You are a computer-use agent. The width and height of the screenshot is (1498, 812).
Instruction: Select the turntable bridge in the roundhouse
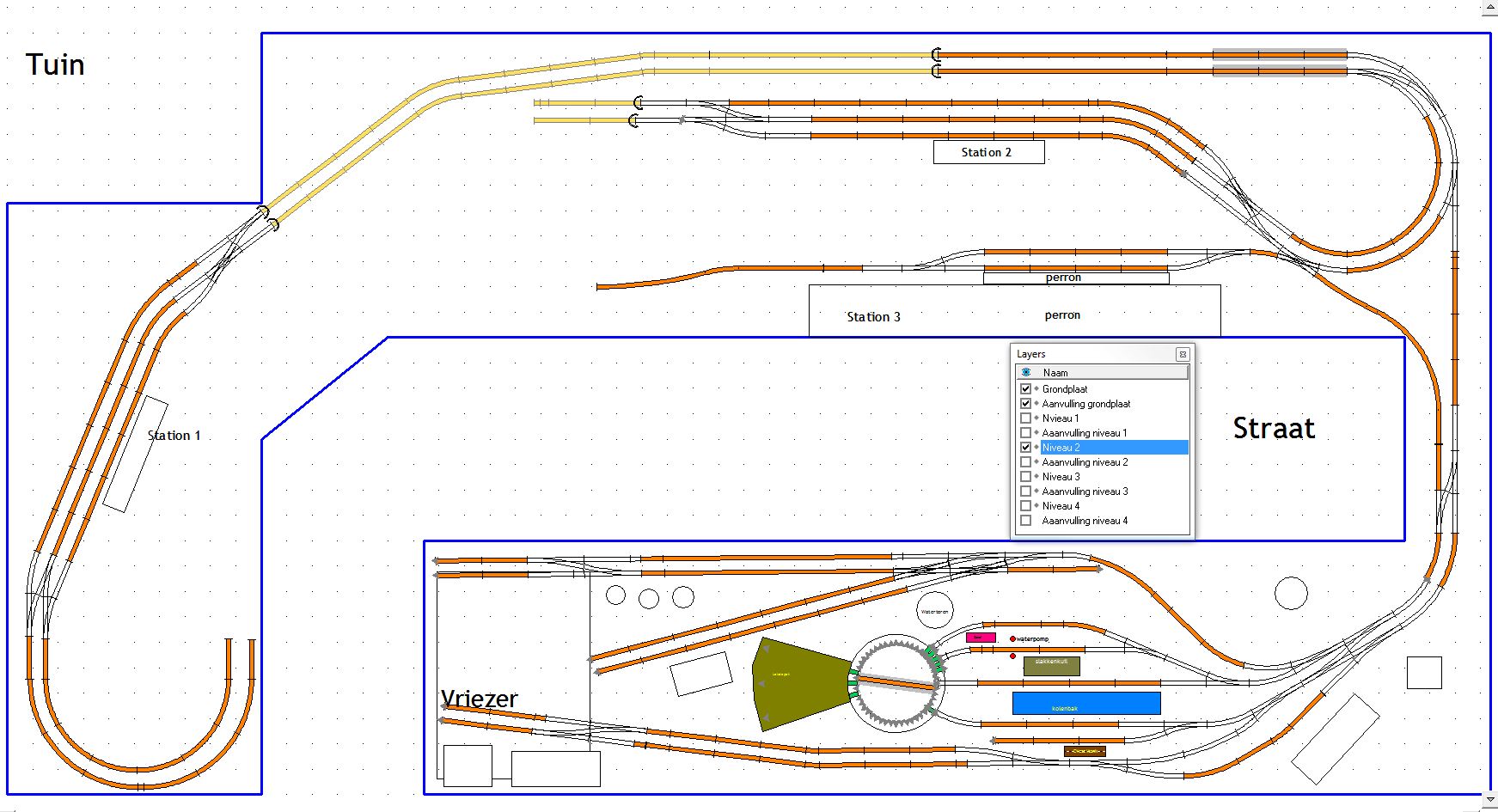pos(896,684)
